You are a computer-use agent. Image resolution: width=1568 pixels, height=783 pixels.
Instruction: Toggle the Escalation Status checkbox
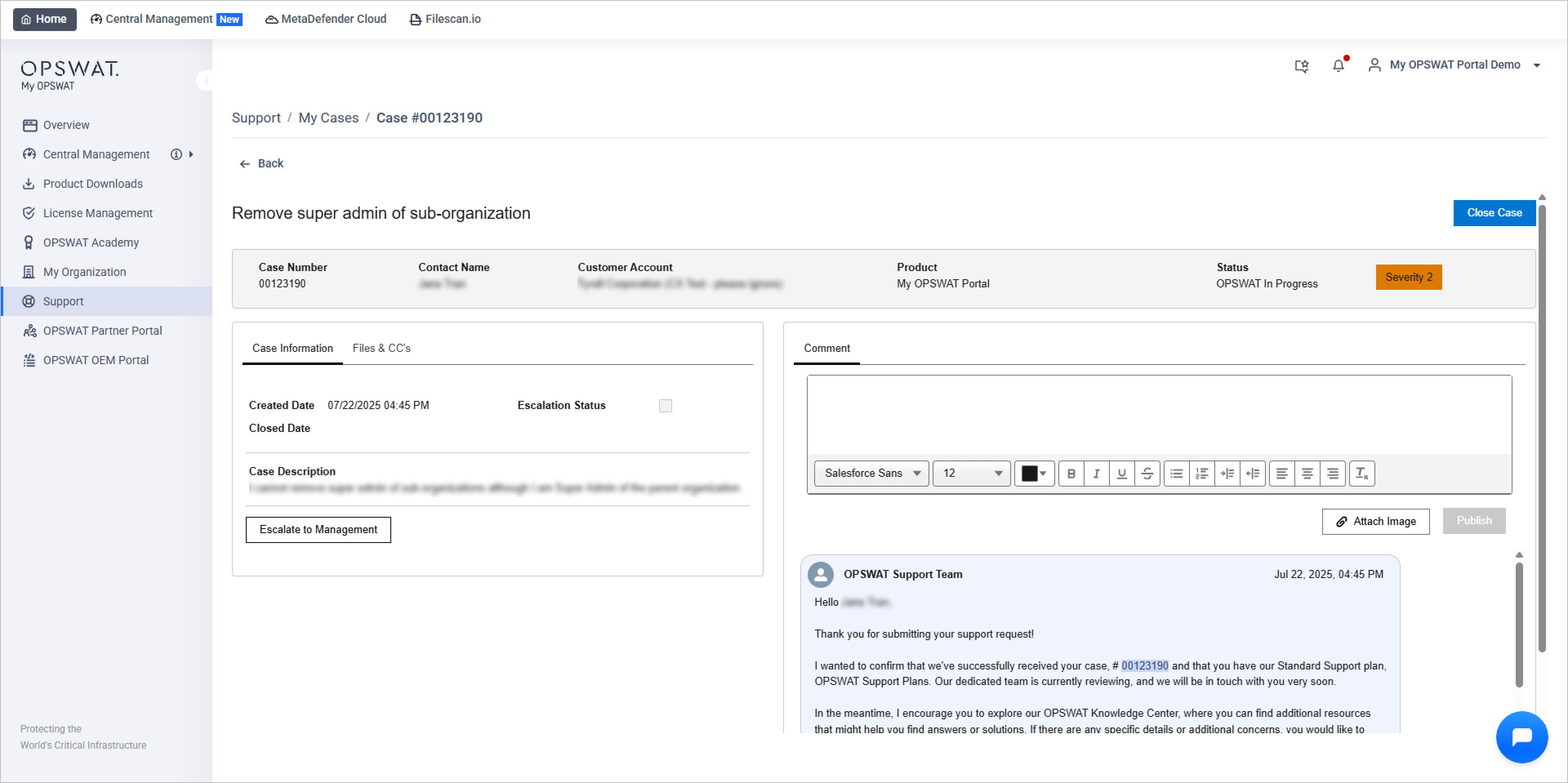click(665, 406)
